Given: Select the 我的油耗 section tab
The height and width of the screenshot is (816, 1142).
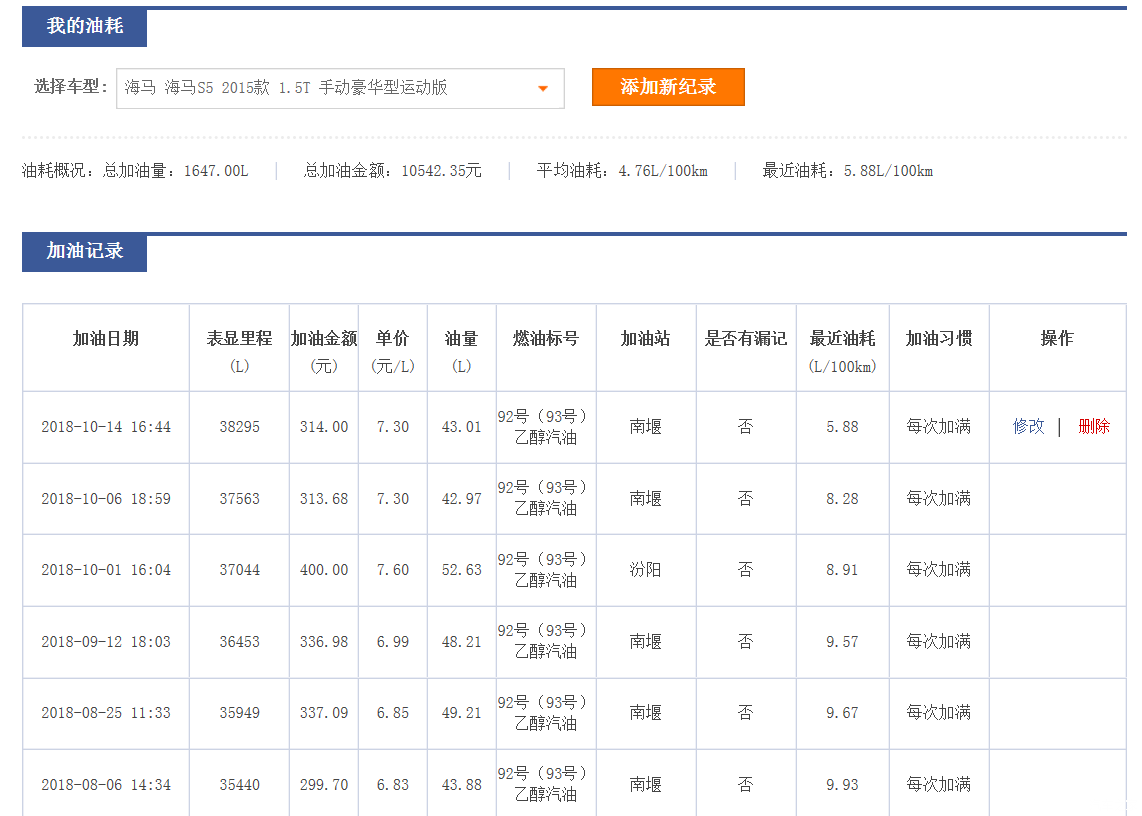Looking at the screenshot, I should pyautogui.click(x=84, y=27).
